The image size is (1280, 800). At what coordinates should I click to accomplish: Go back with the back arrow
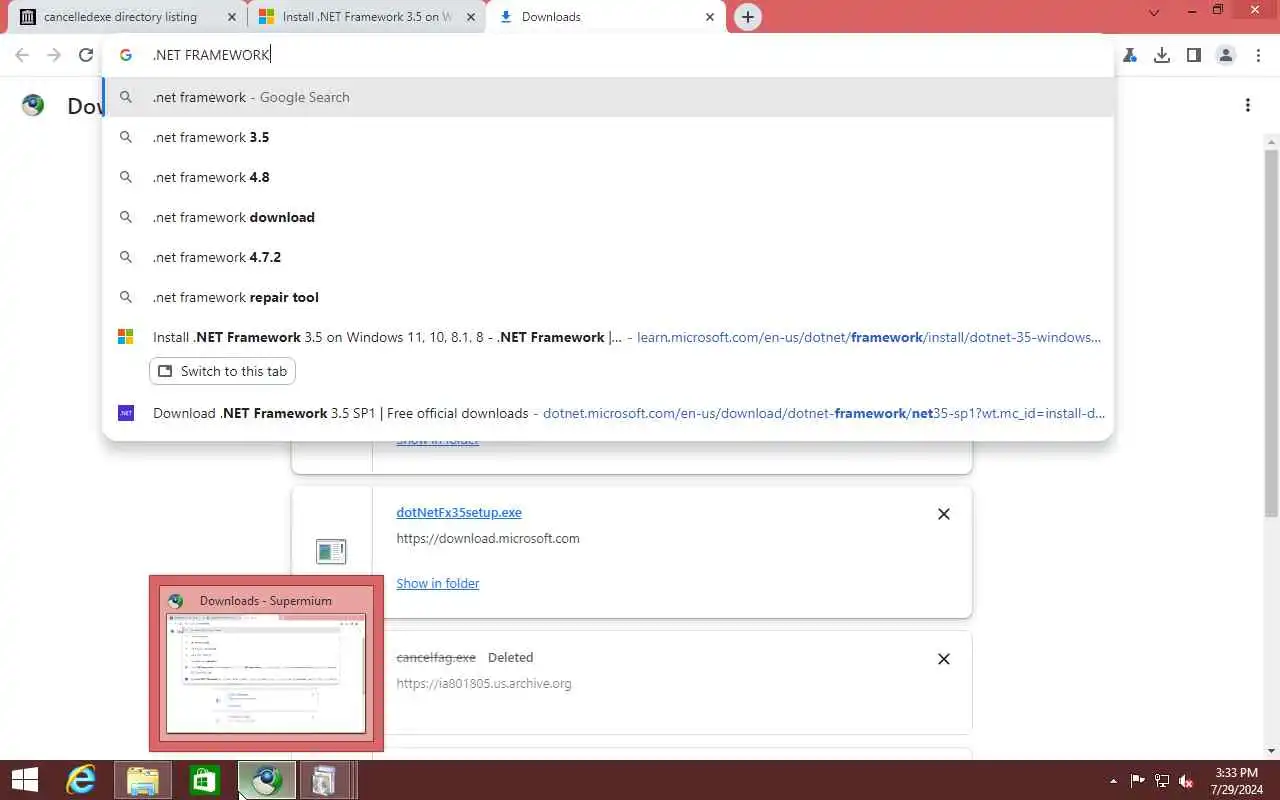22,55
